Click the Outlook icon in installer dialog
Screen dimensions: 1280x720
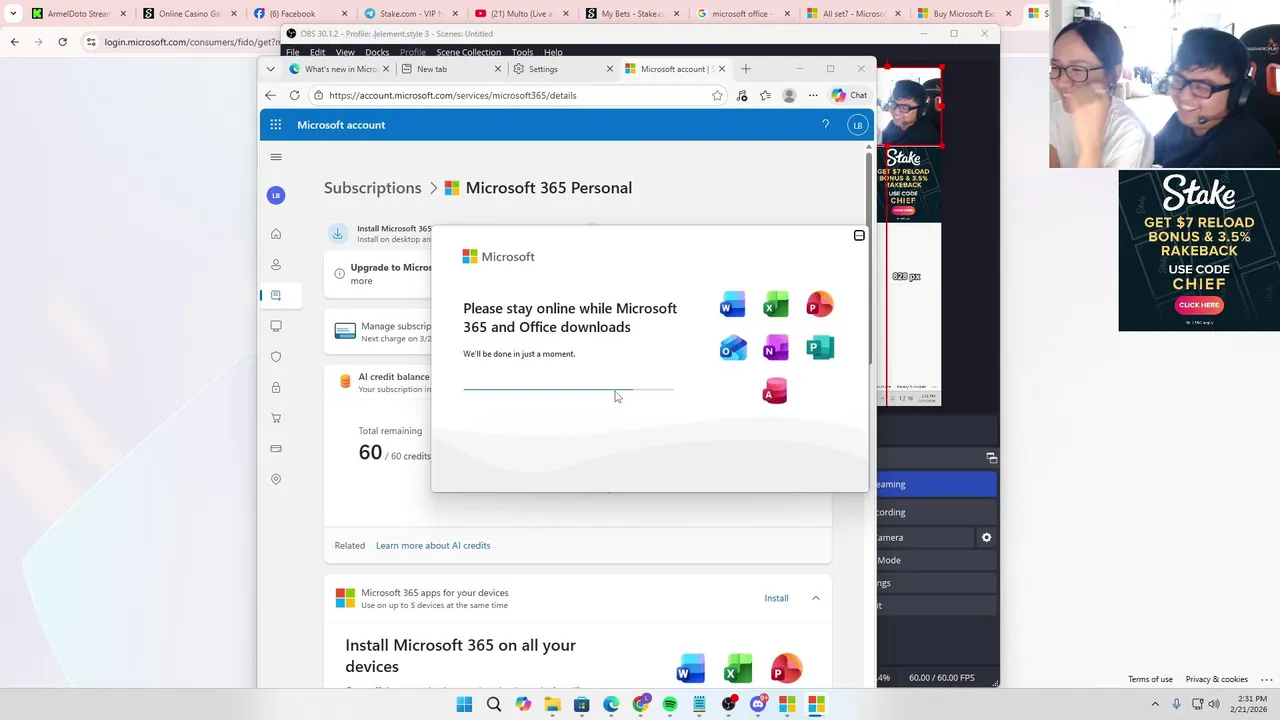[732, 348]
